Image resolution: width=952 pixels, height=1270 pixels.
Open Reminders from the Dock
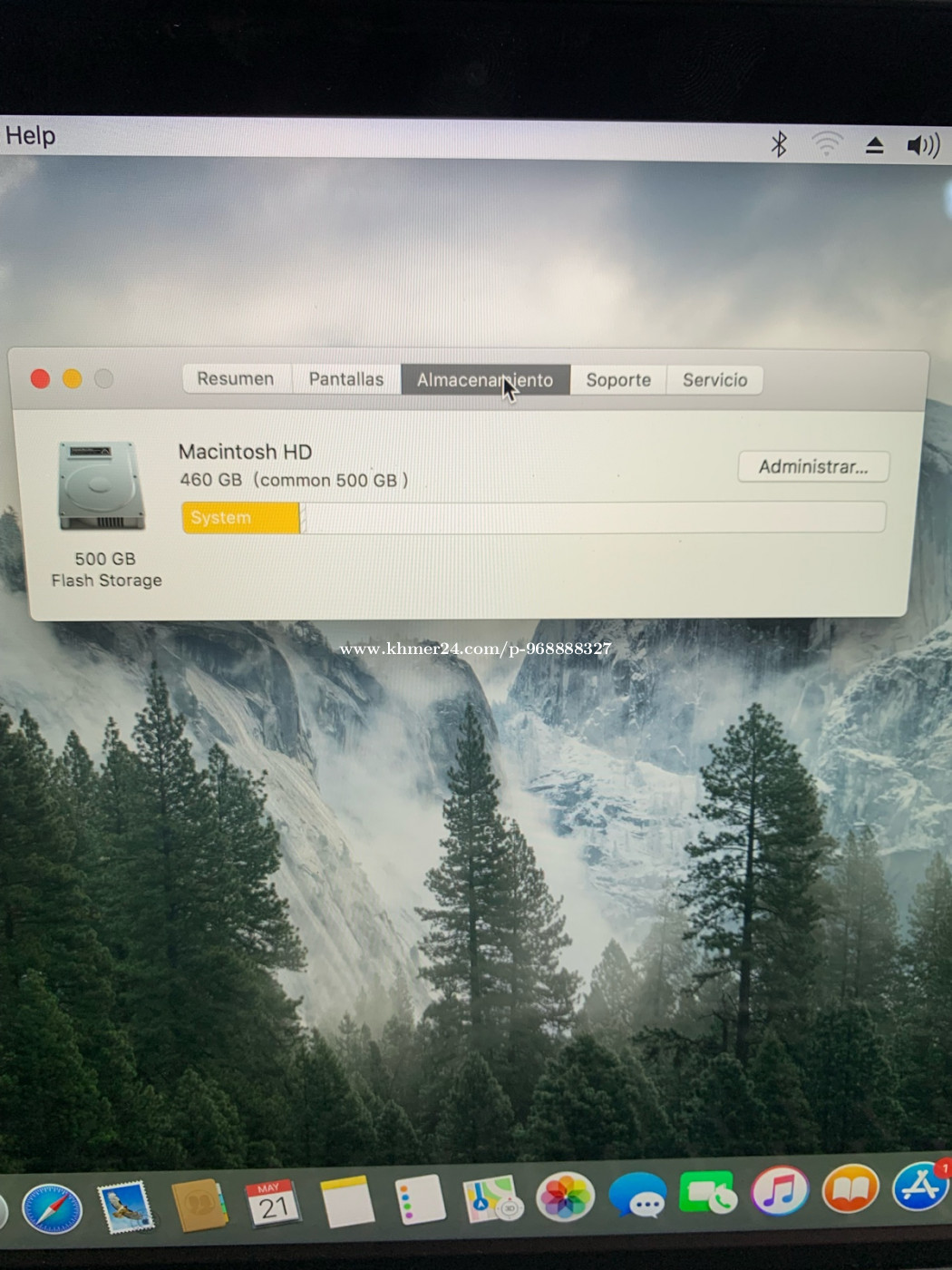421,1199
